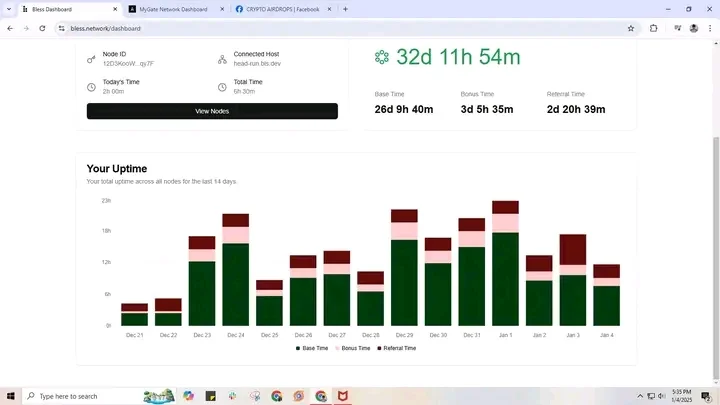Open the media control icon
The image size is (720, 405).
click(x=678, y=28)
